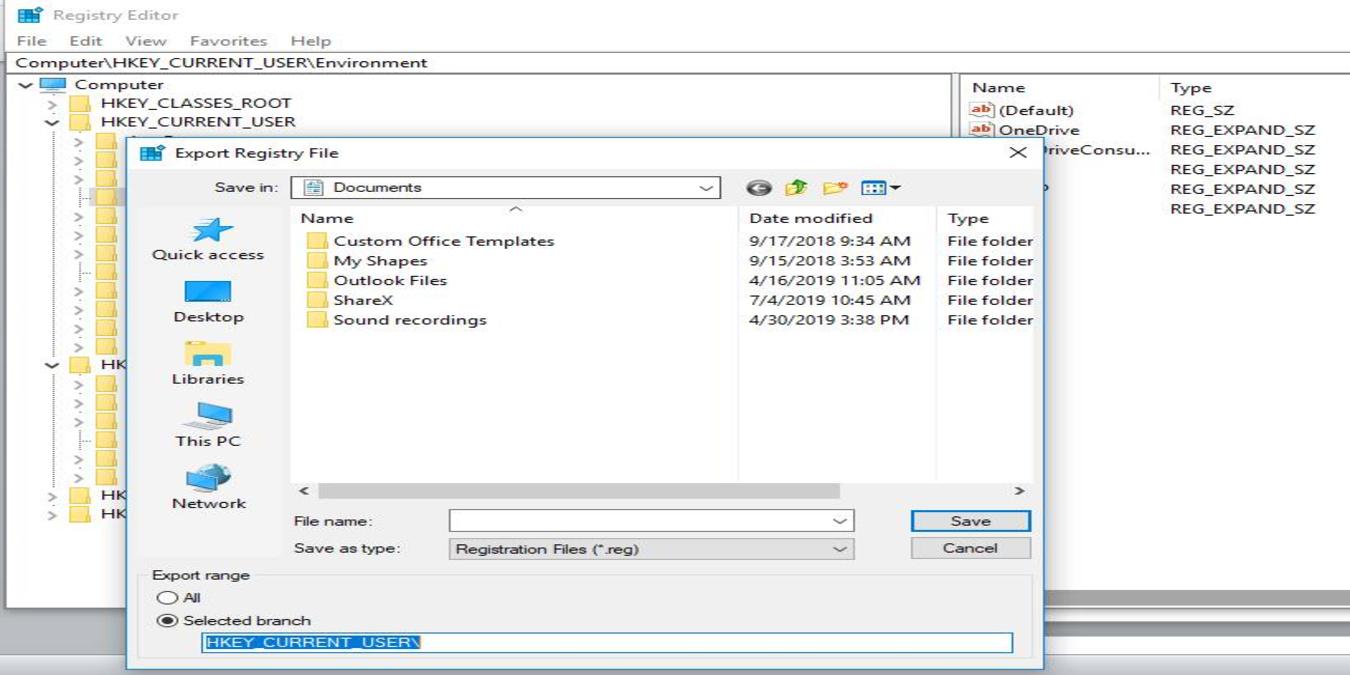This screenshot has height=675, width=1350.
Task: Click inside the File name field
Action: 640,520
